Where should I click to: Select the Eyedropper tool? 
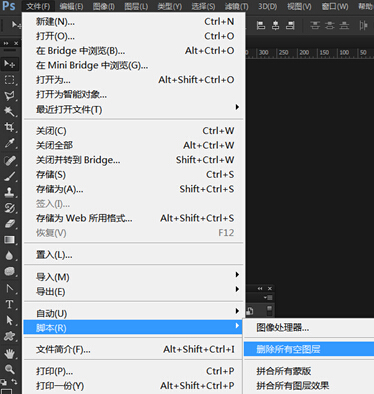point(9,143)
